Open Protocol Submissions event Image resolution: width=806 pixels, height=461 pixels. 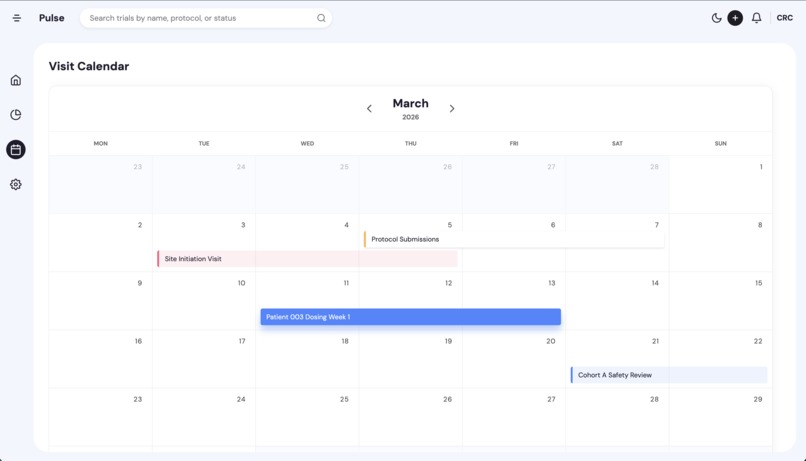click(x=514, y=239)
